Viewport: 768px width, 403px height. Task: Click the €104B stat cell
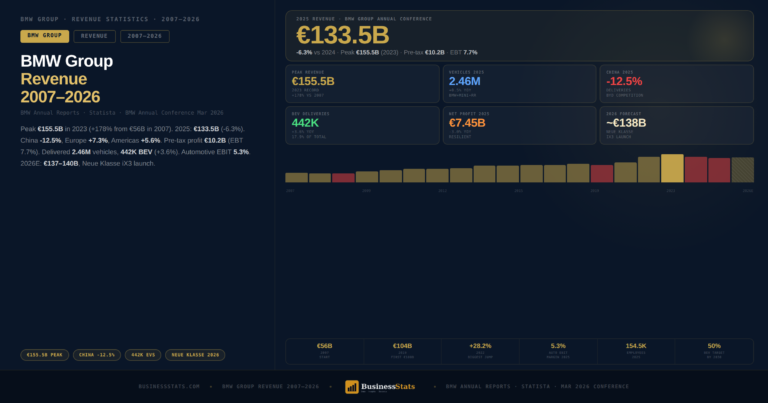coord(403,351)
